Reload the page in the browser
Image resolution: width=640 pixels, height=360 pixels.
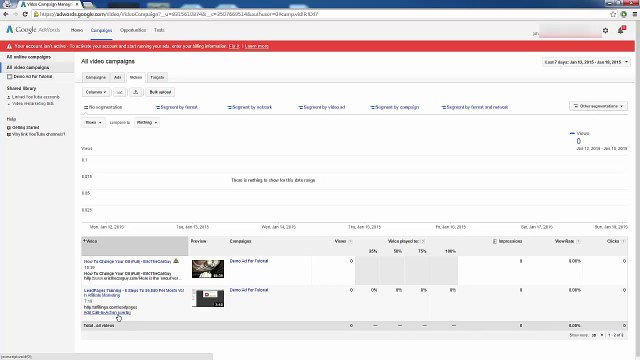coord(25,14)
